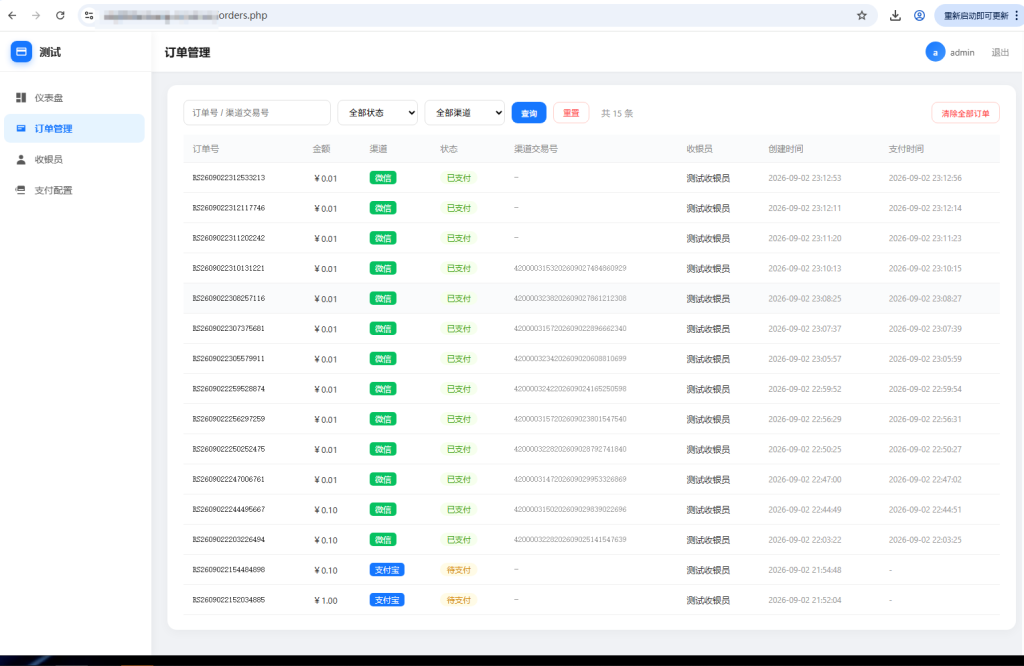Click the created time 2026-09-02 23:05:57
The width and height of the screenshot is (1024, 666).
coord(805,359)
